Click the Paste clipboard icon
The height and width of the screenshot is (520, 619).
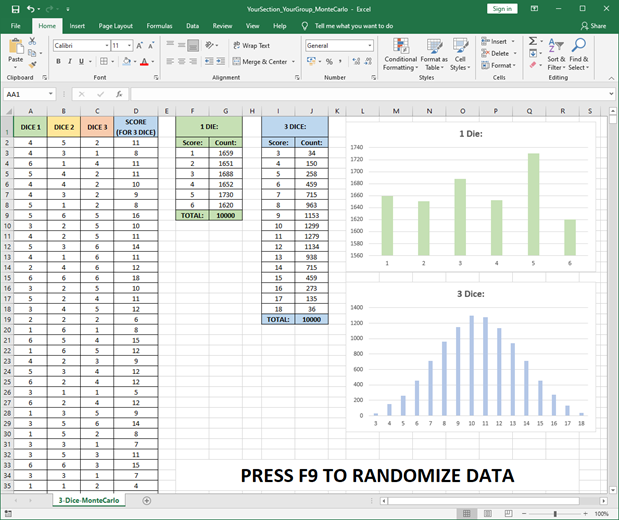click(16, 47)
